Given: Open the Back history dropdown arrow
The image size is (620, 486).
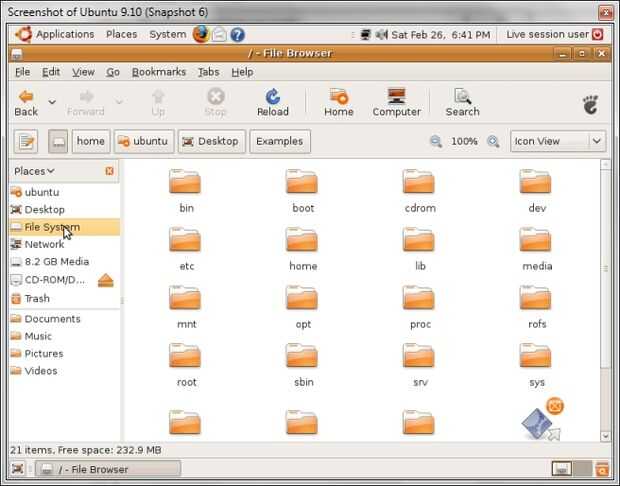Looking at the screenshot, I should click(52, 102).
